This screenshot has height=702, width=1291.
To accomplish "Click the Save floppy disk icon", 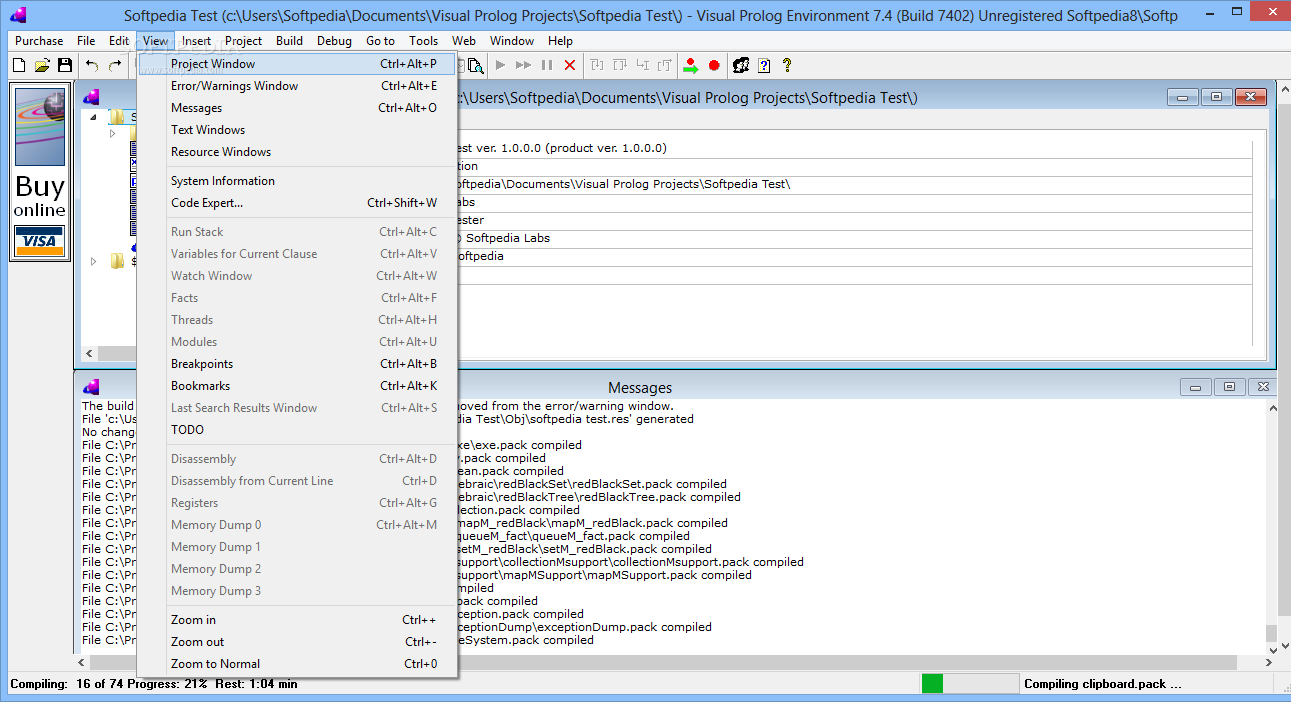I will 65,65.
